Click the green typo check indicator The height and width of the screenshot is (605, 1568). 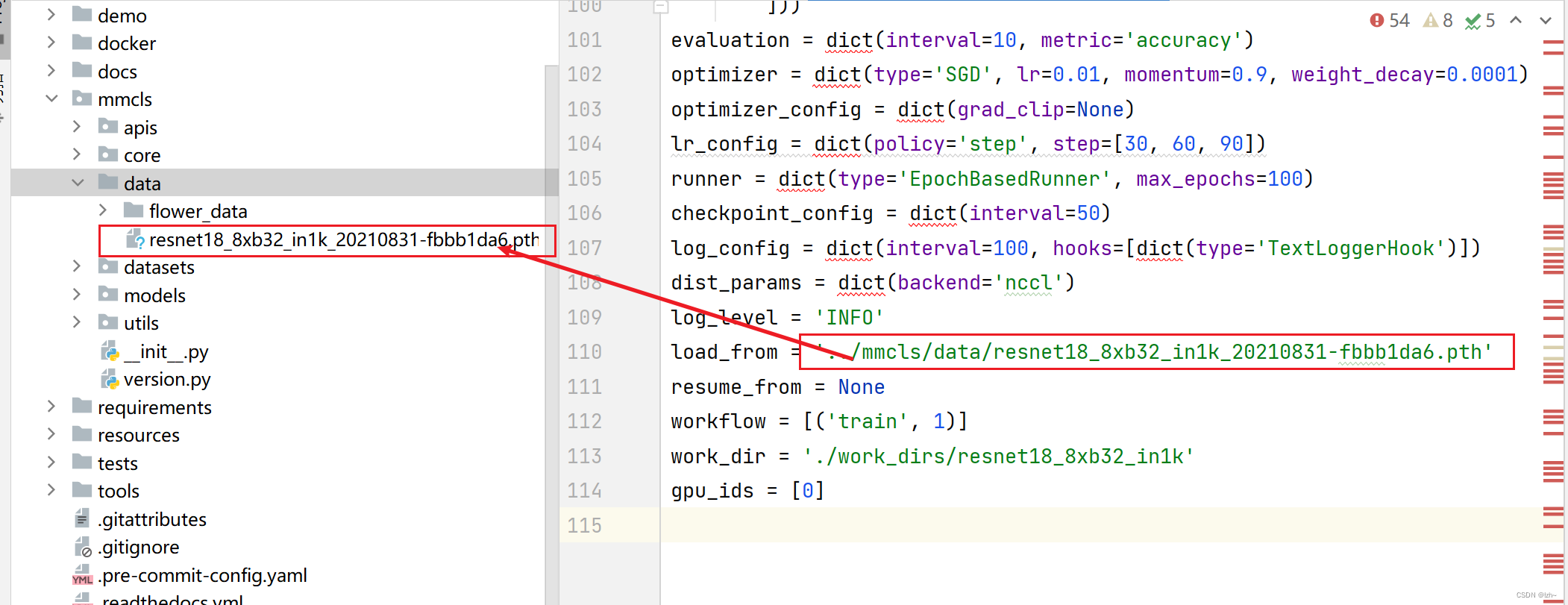tap(1480, 20)
